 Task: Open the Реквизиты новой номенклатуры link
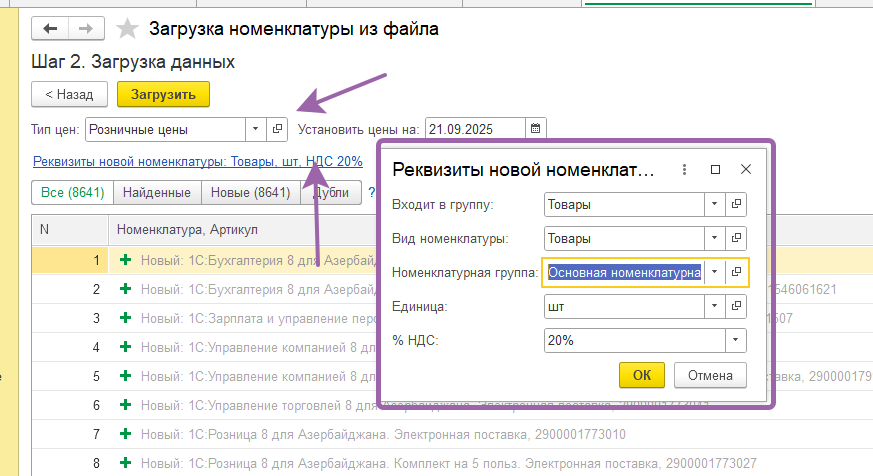tap(198, 161)
